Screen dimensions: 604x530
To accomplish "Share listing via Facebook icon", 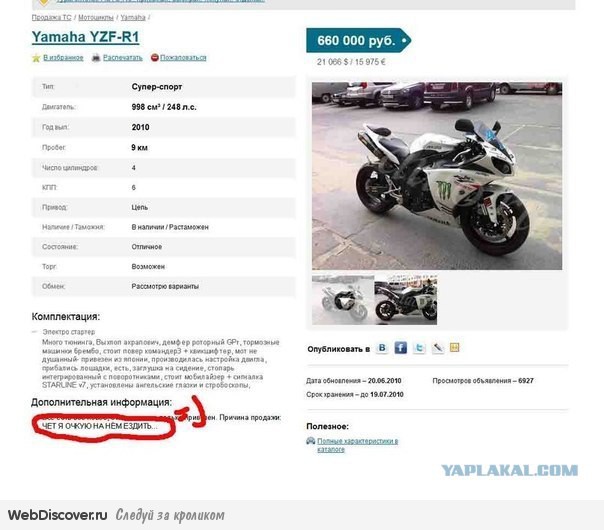I will click(x=401, y=348).
